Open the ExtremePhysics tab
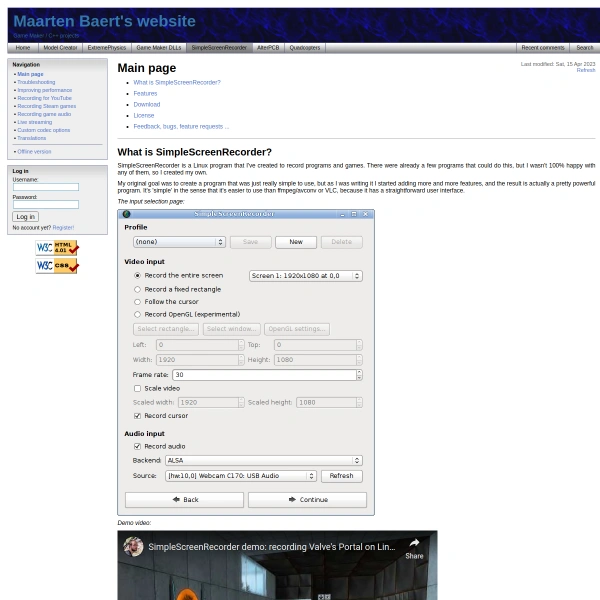This screenshot has width=600, height=600. [x=107, y=48]
